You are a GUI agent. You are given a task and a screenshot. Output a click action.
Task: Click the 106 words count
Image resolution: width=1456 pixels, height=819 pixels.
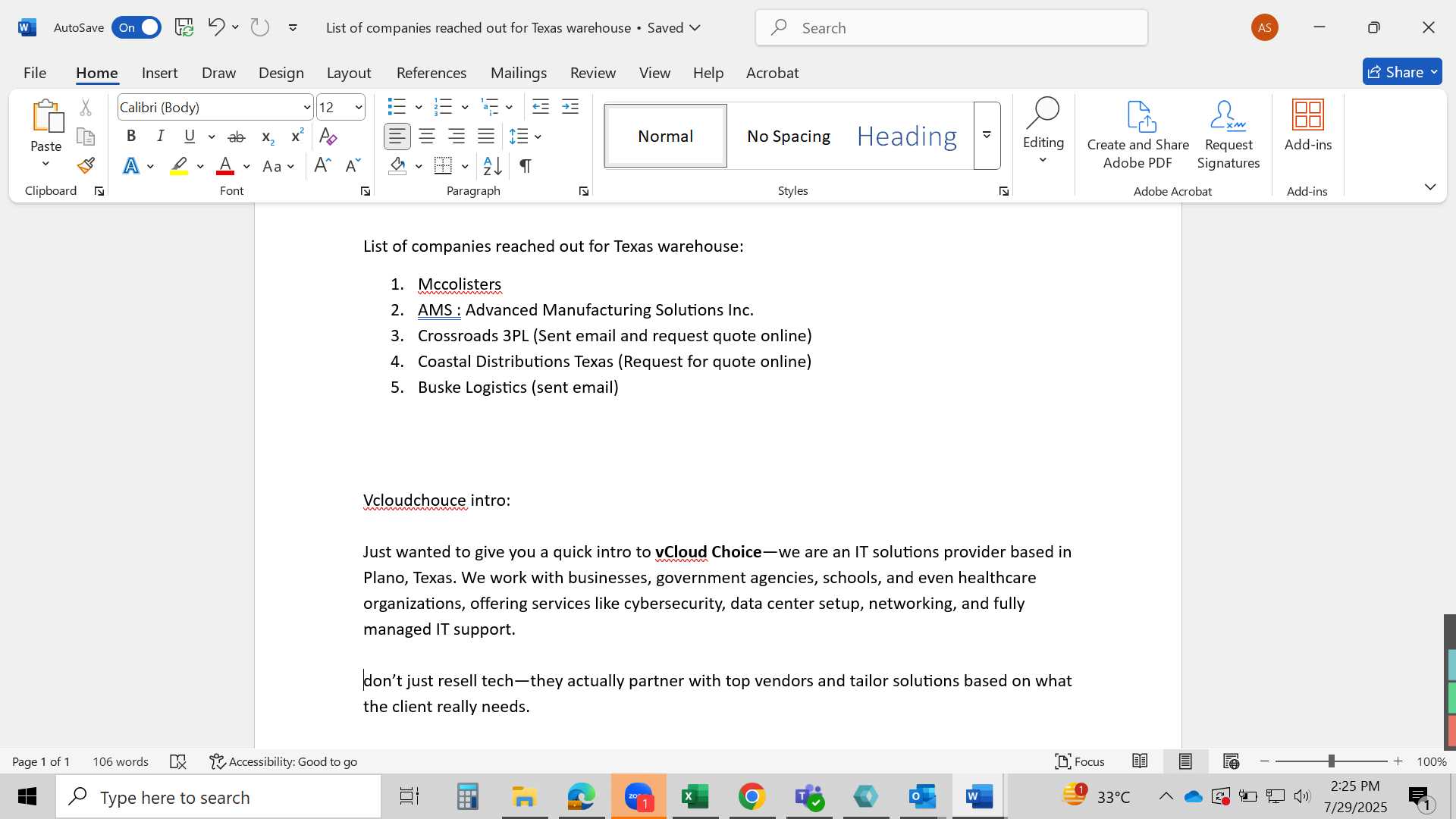click(121, 761)
